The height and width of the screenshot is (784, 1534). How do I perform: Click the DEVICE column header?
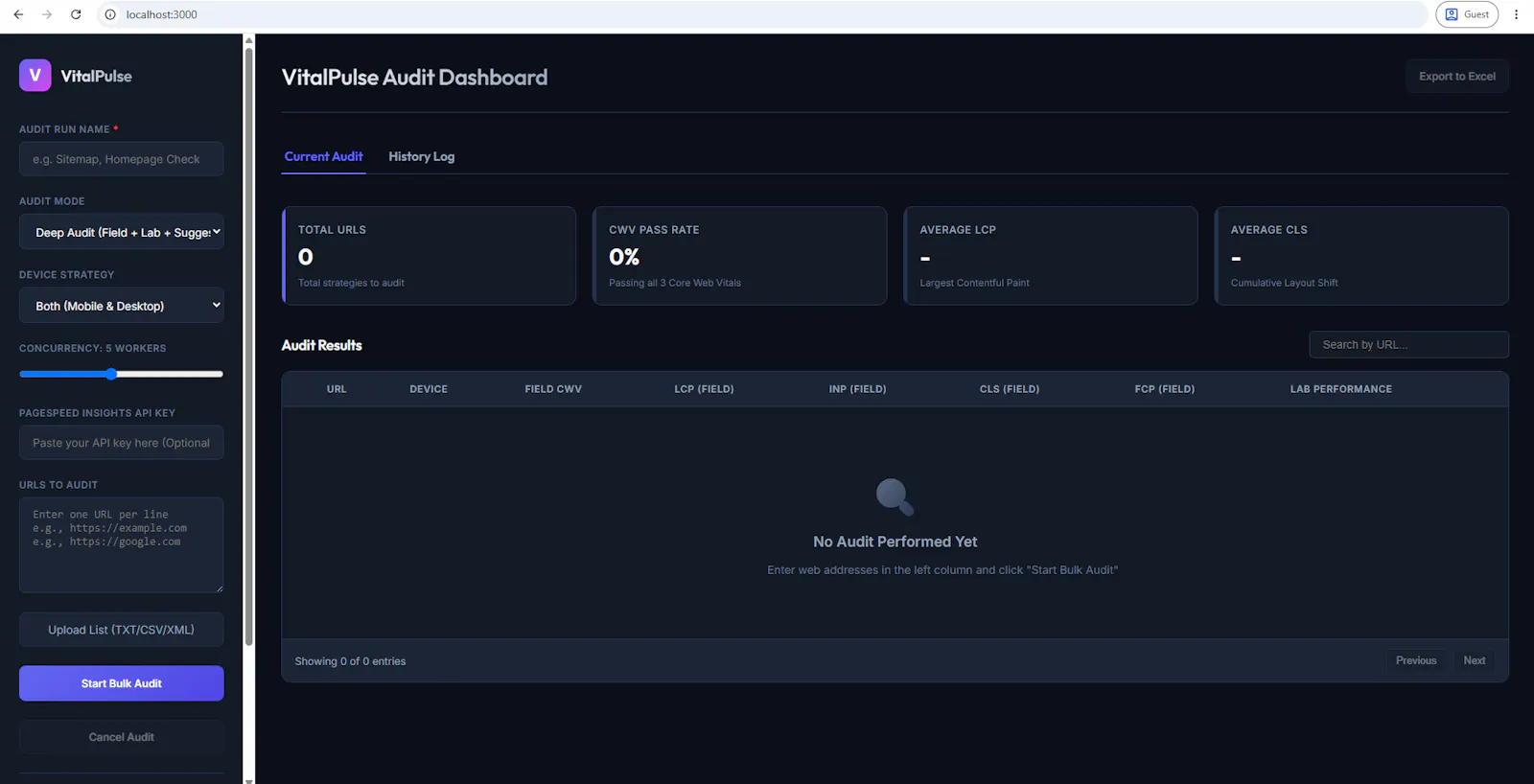(x=429, y=389)
